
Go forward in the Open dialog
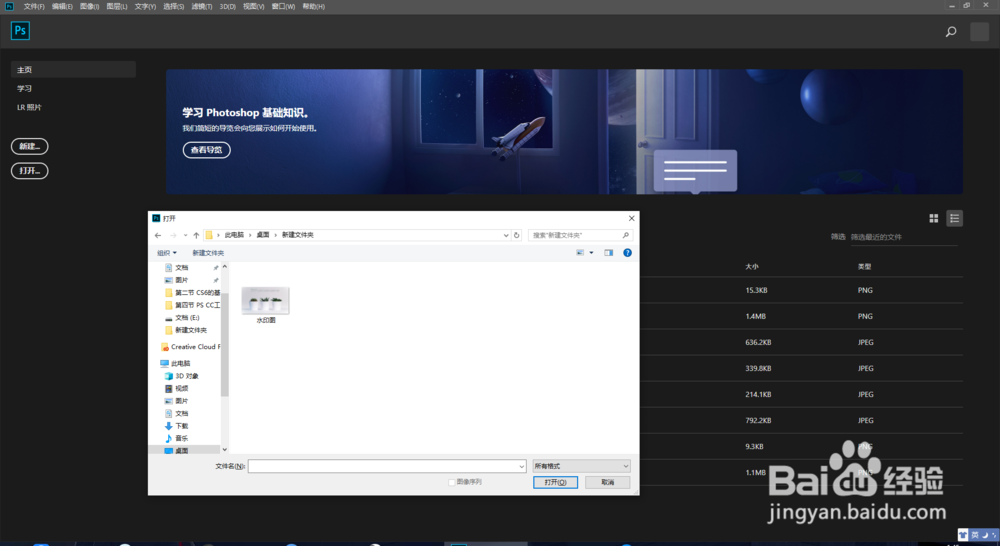pyautogui.click(x=173, y=235)
